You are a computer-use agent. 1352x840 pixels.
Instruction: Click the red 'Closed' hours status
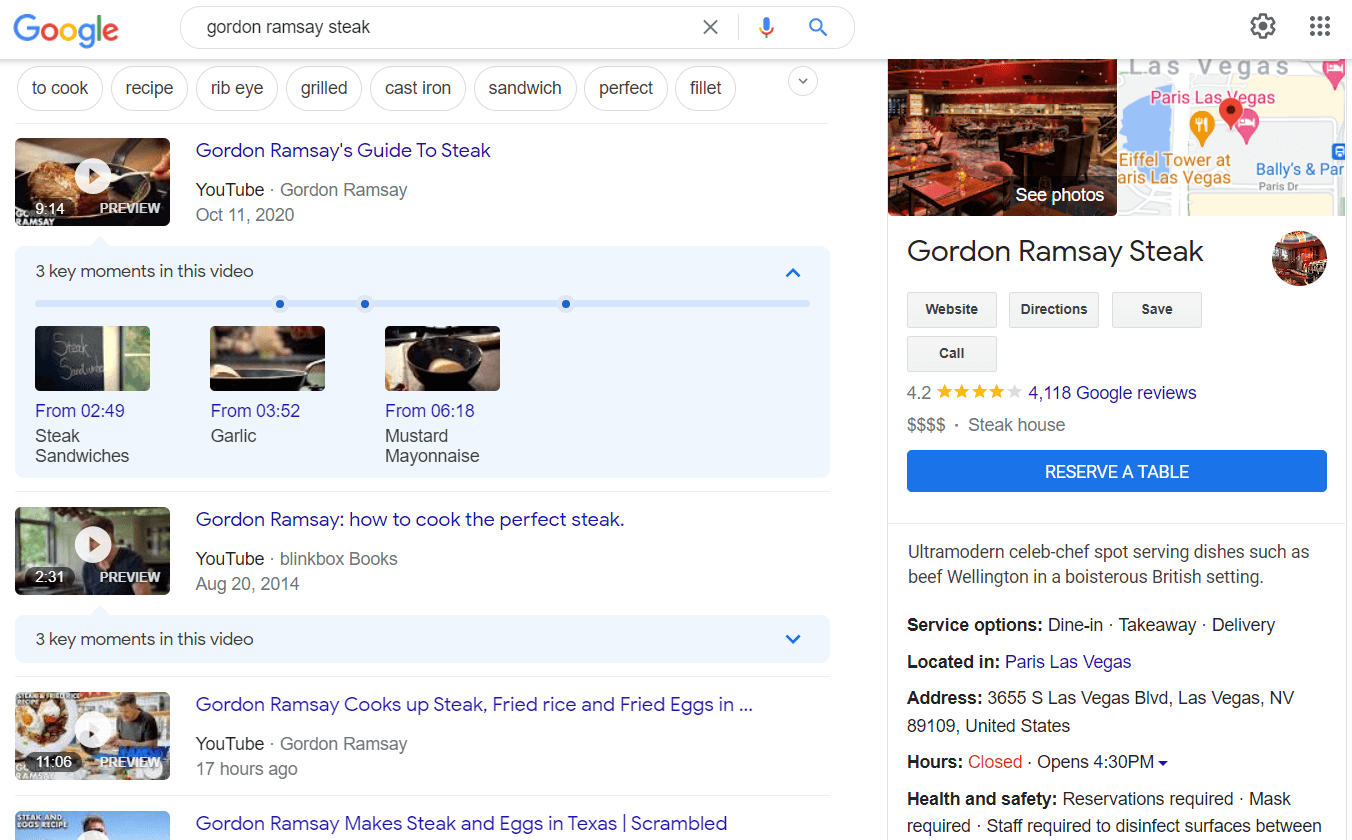click(x=995, y=762)
